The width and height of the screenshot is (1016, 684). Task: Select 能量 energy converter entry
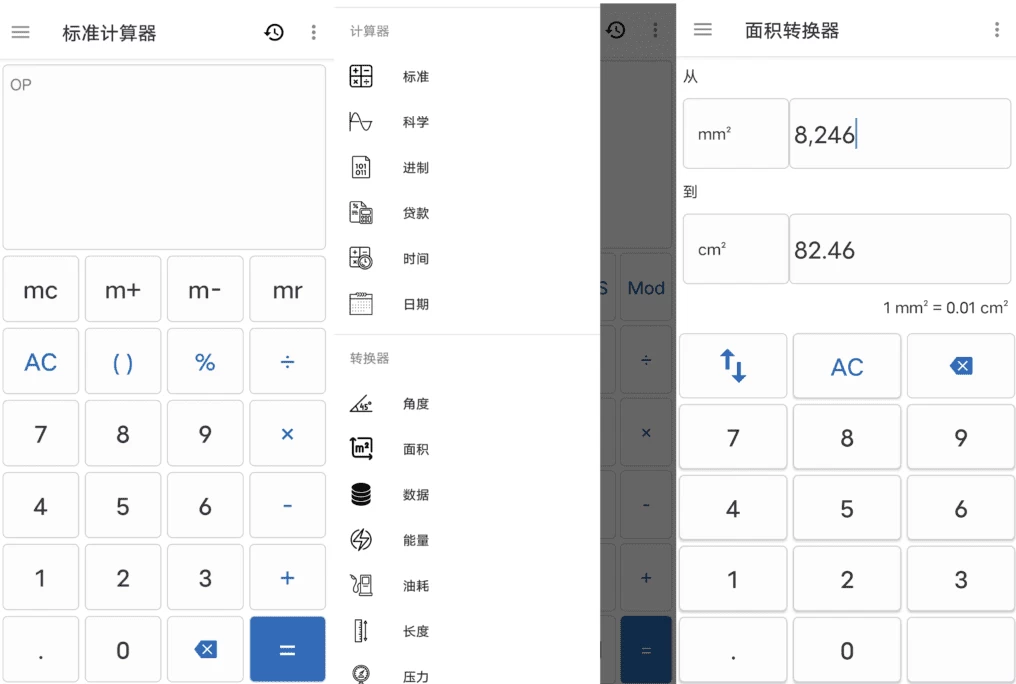pos(415,540)
